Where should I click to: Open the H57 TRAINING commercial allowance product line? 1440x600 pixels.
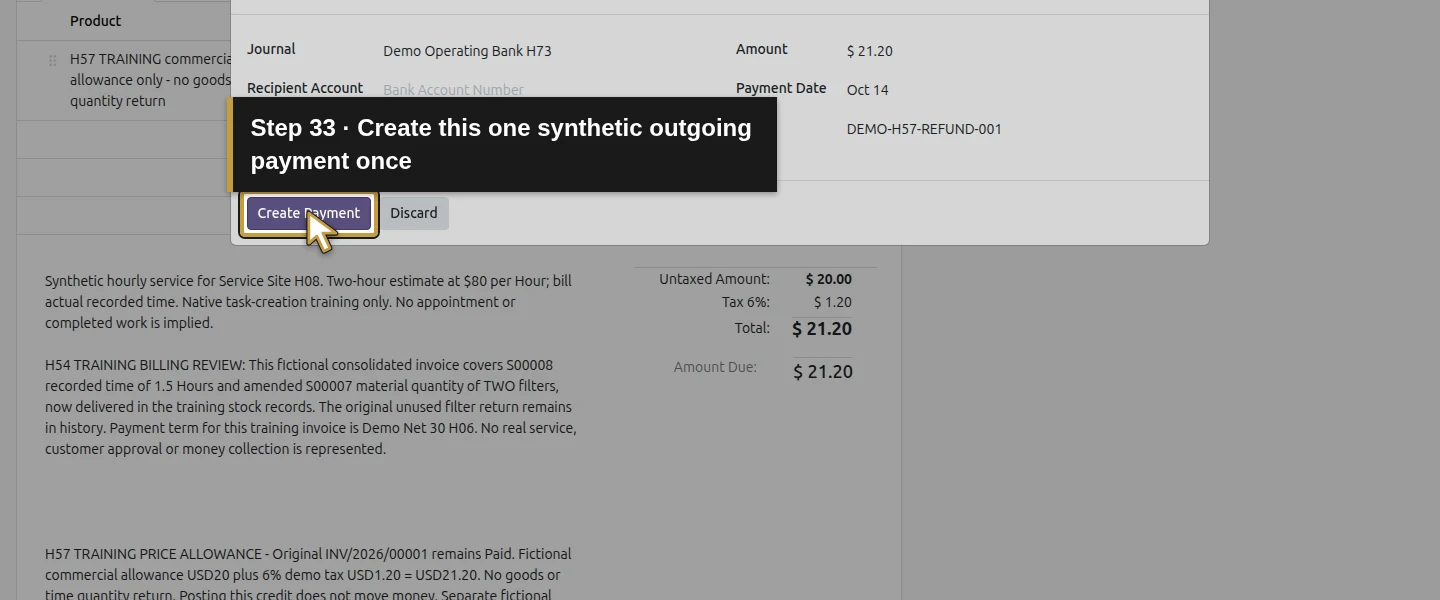(150, 80)
